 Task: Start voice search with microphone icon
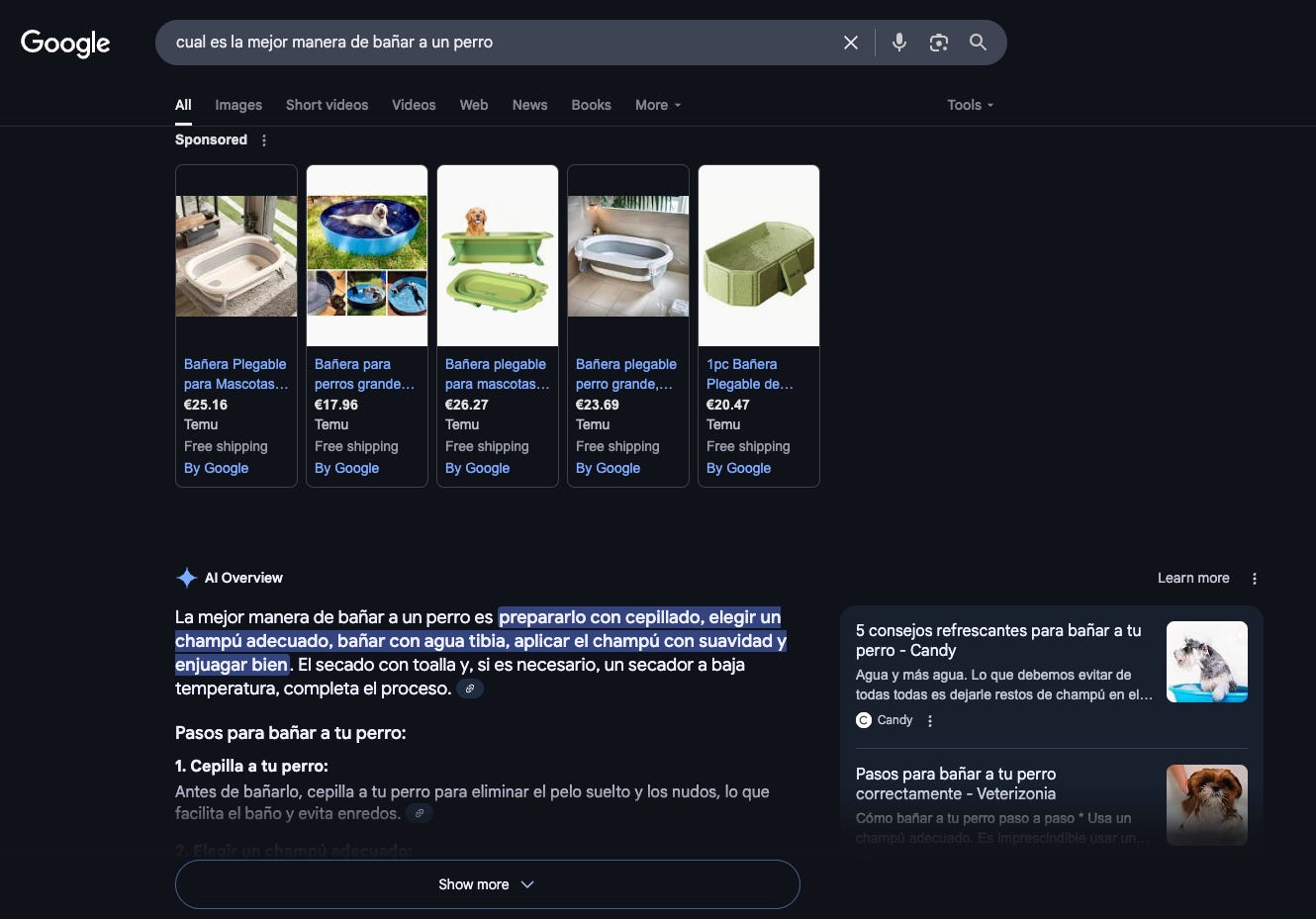click(x=899, y=43)
